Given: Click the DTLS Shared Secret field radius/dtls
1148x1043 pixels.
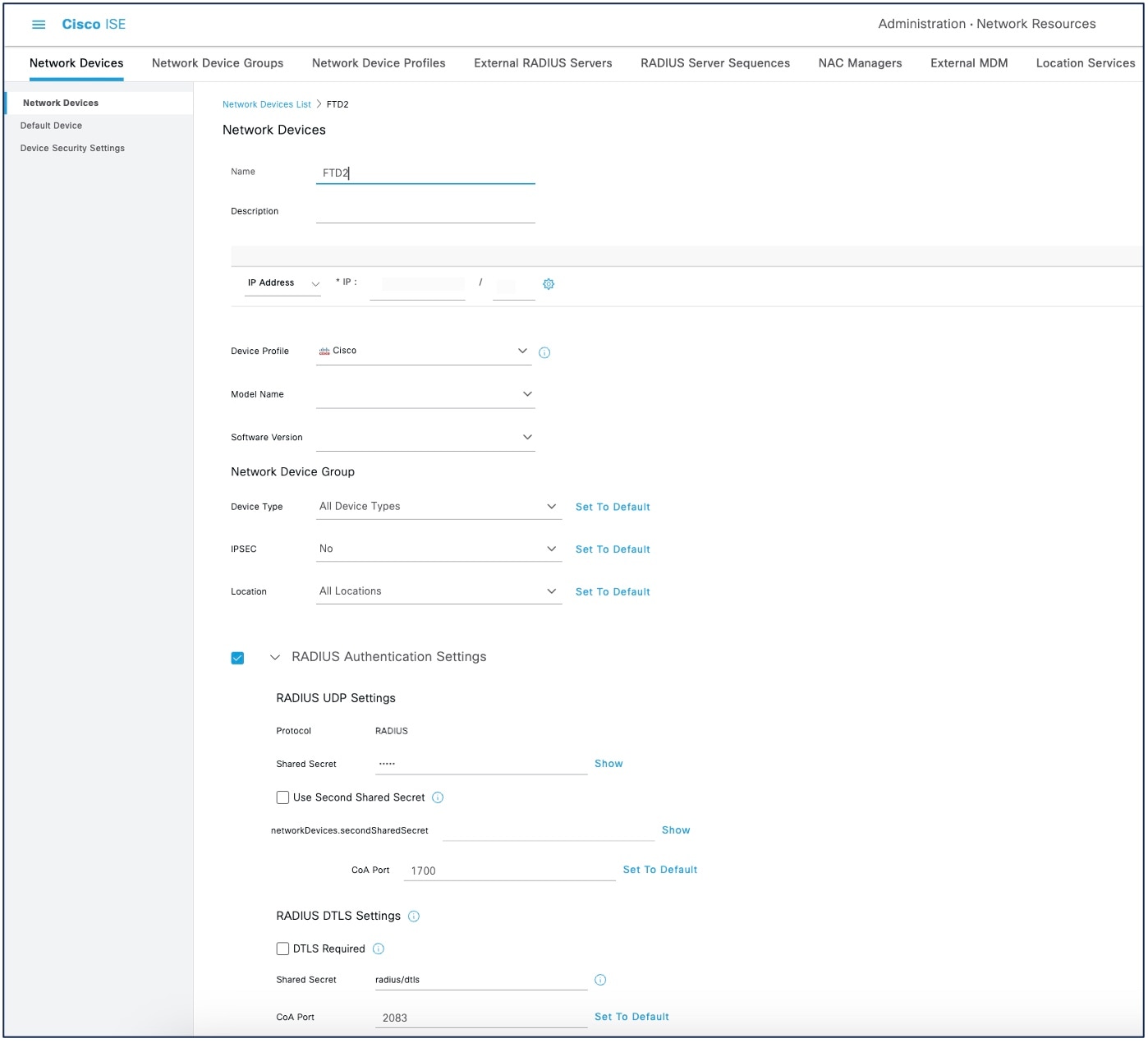Looking at the screenshot, I should coord(481,981).
